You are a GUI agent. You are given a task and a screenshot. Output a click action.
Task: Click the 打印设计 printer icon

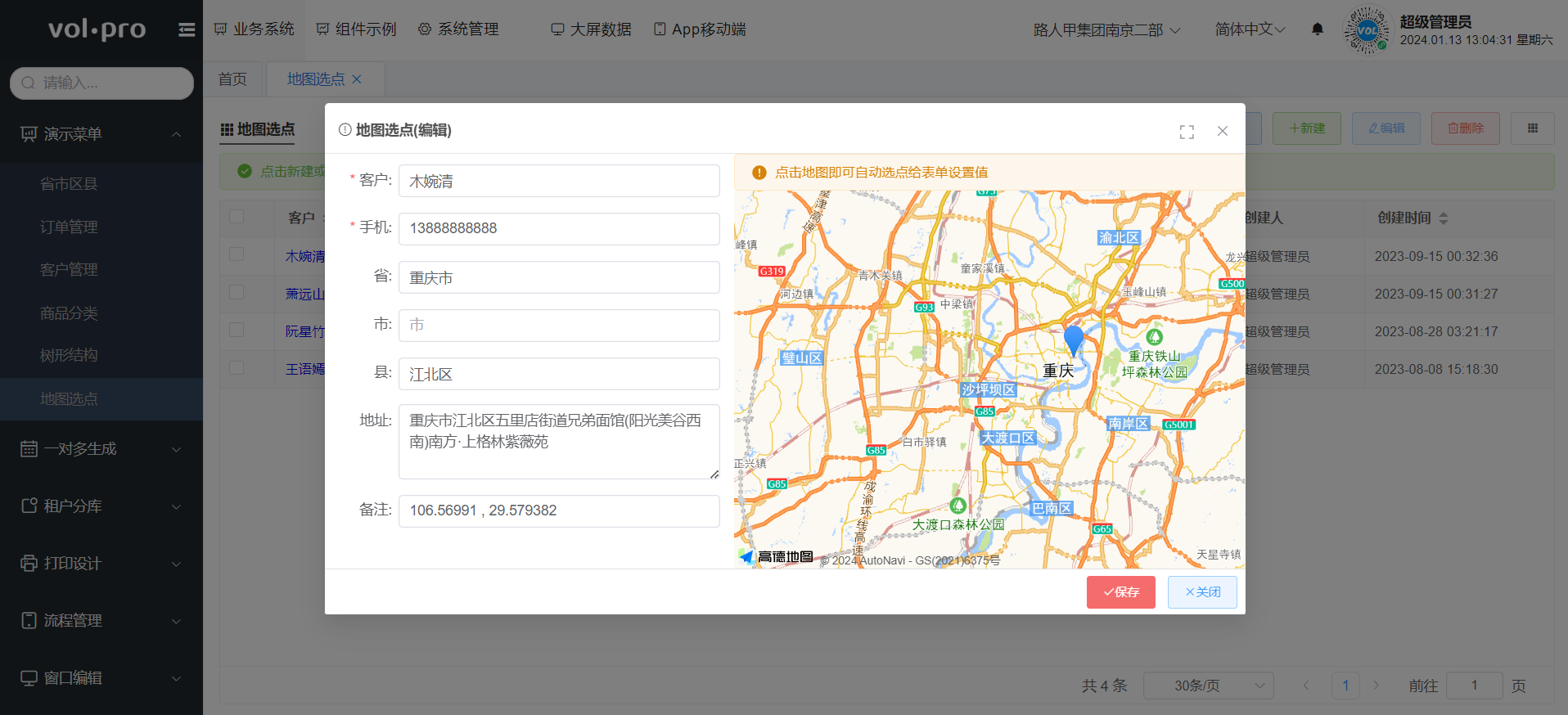pos(29,563)
